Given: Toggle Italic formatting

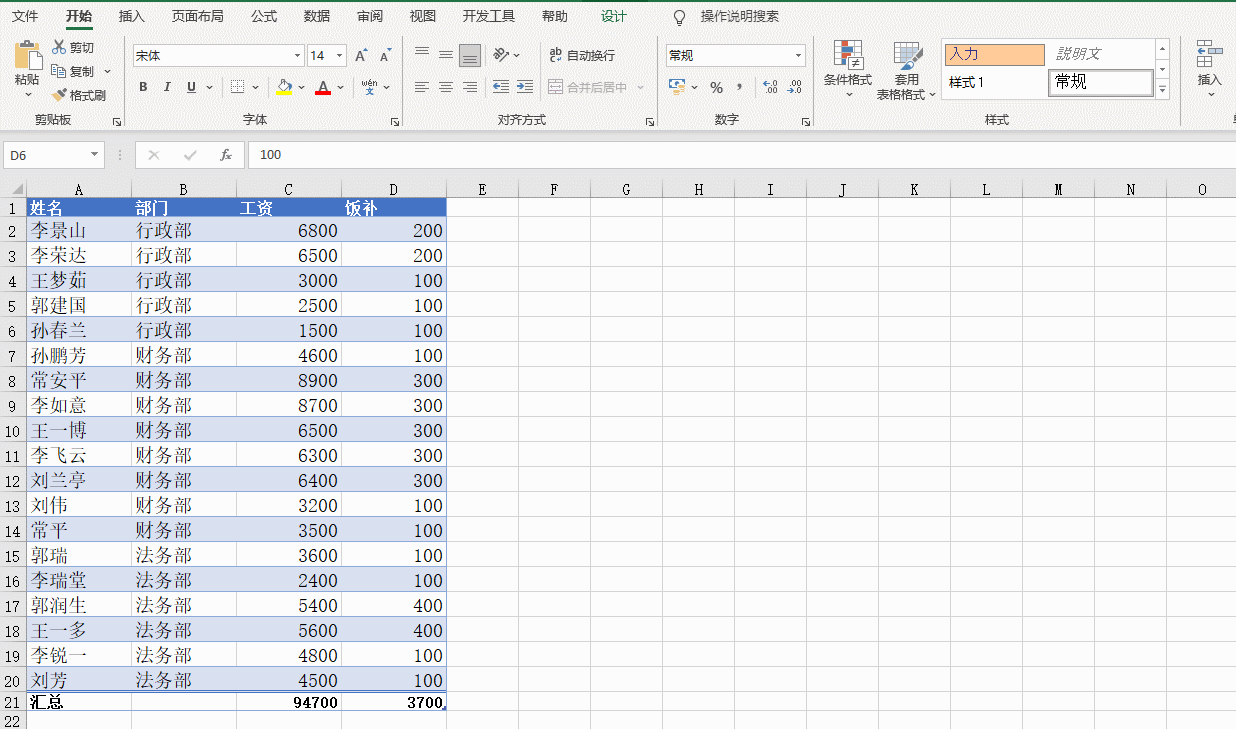Looking at the screenshot, I should [x=167, y=87].
